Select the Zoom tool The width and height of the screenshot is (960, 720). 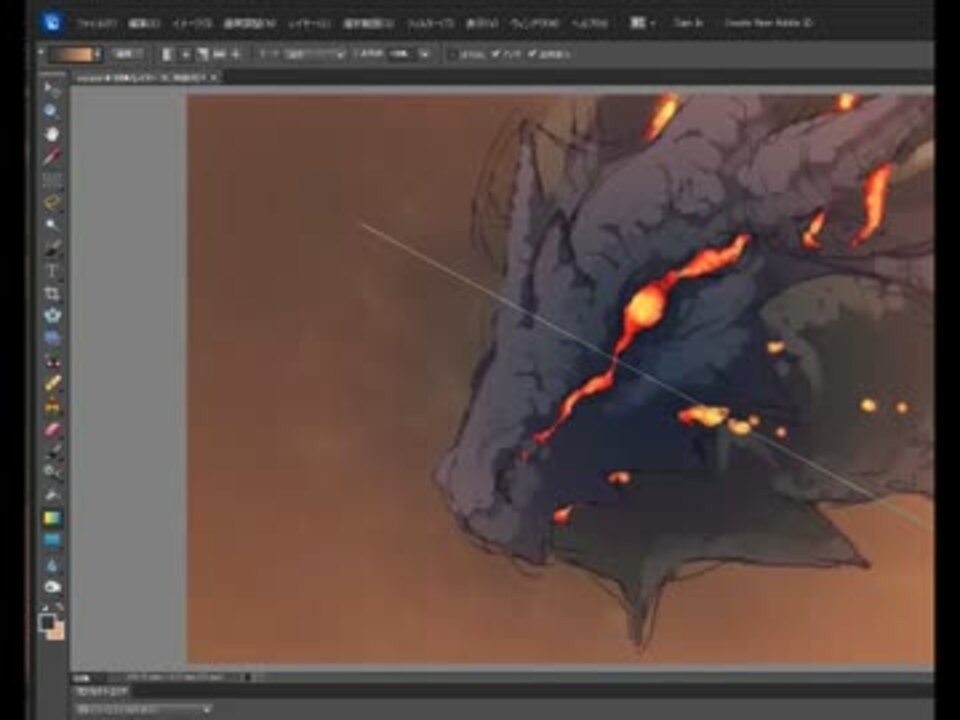pyautogui.click(x=53, y=112)
